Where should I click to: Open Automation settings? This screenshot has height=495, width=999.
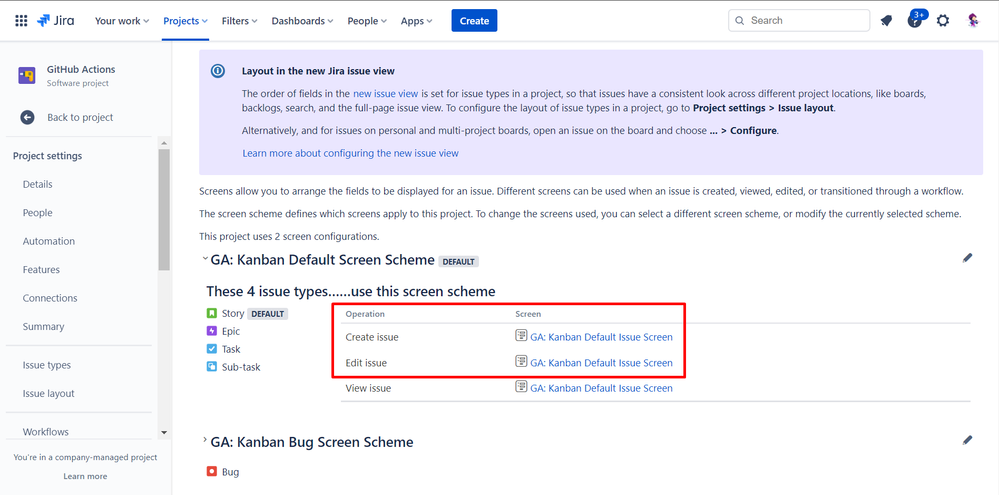(48, 241)
